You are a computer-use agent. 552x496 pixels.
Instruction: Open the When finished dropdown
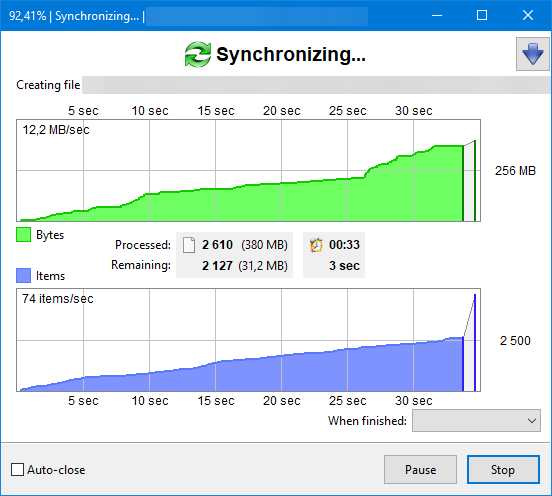click(x=476, y=420)
